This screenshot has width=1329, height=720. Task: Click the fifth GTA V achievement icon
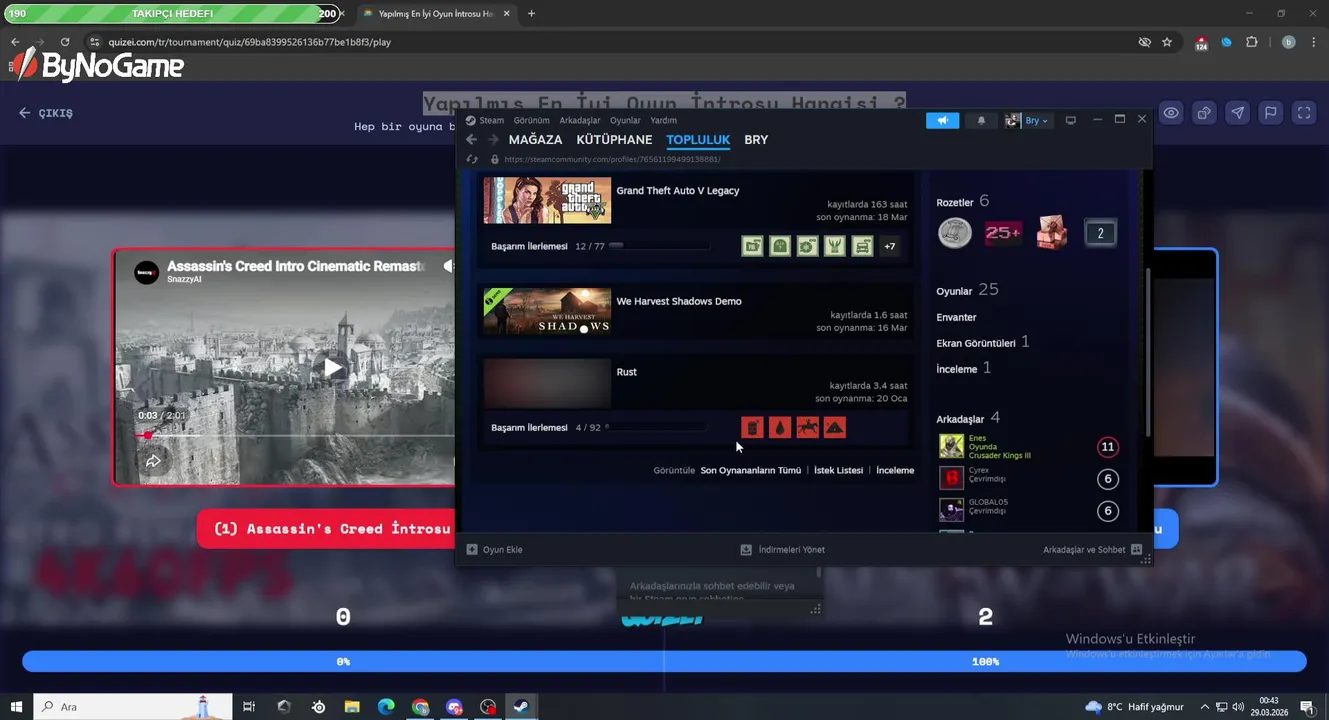[862, 246]
